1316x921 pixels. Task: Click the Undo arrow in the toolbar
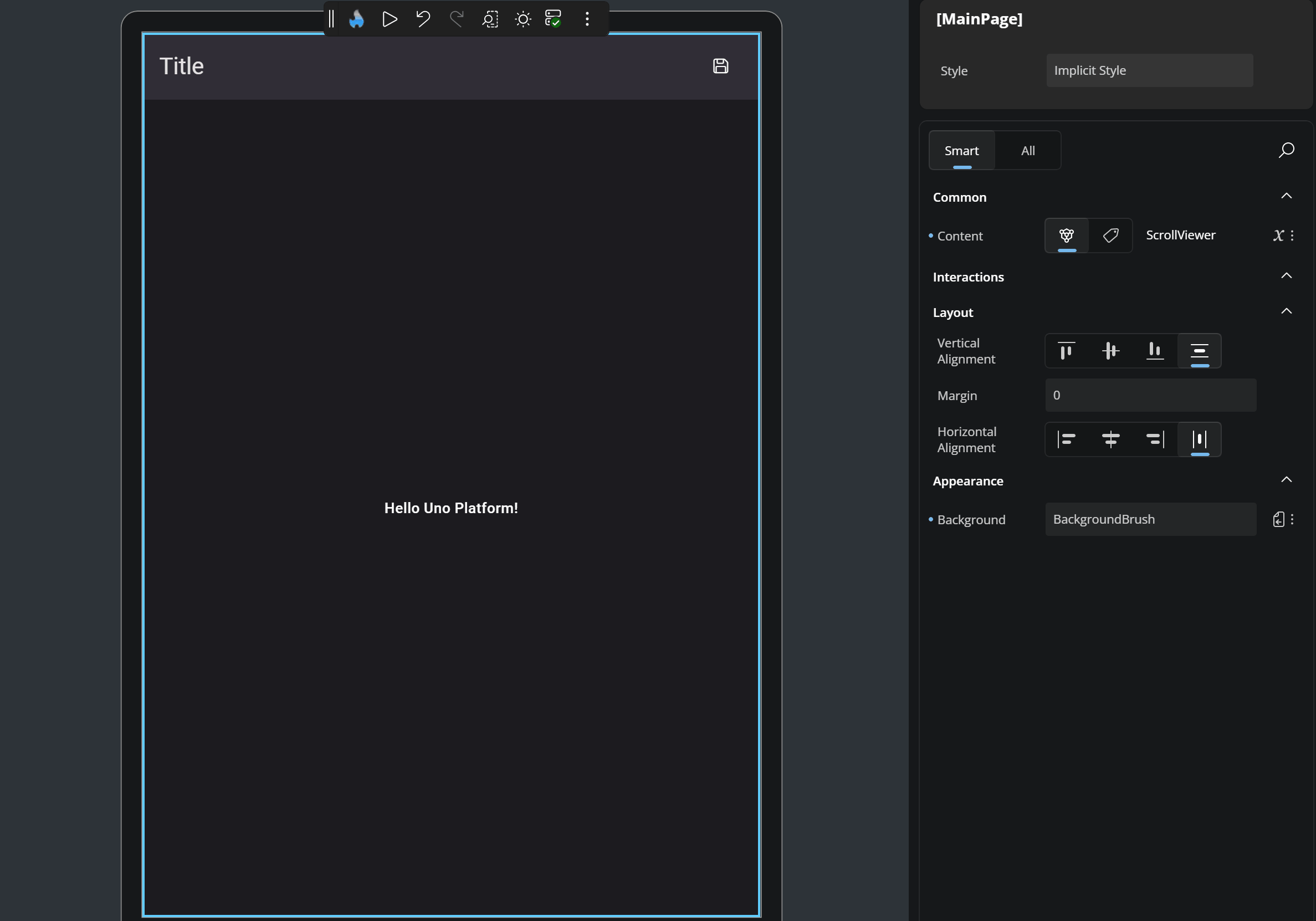422,19
